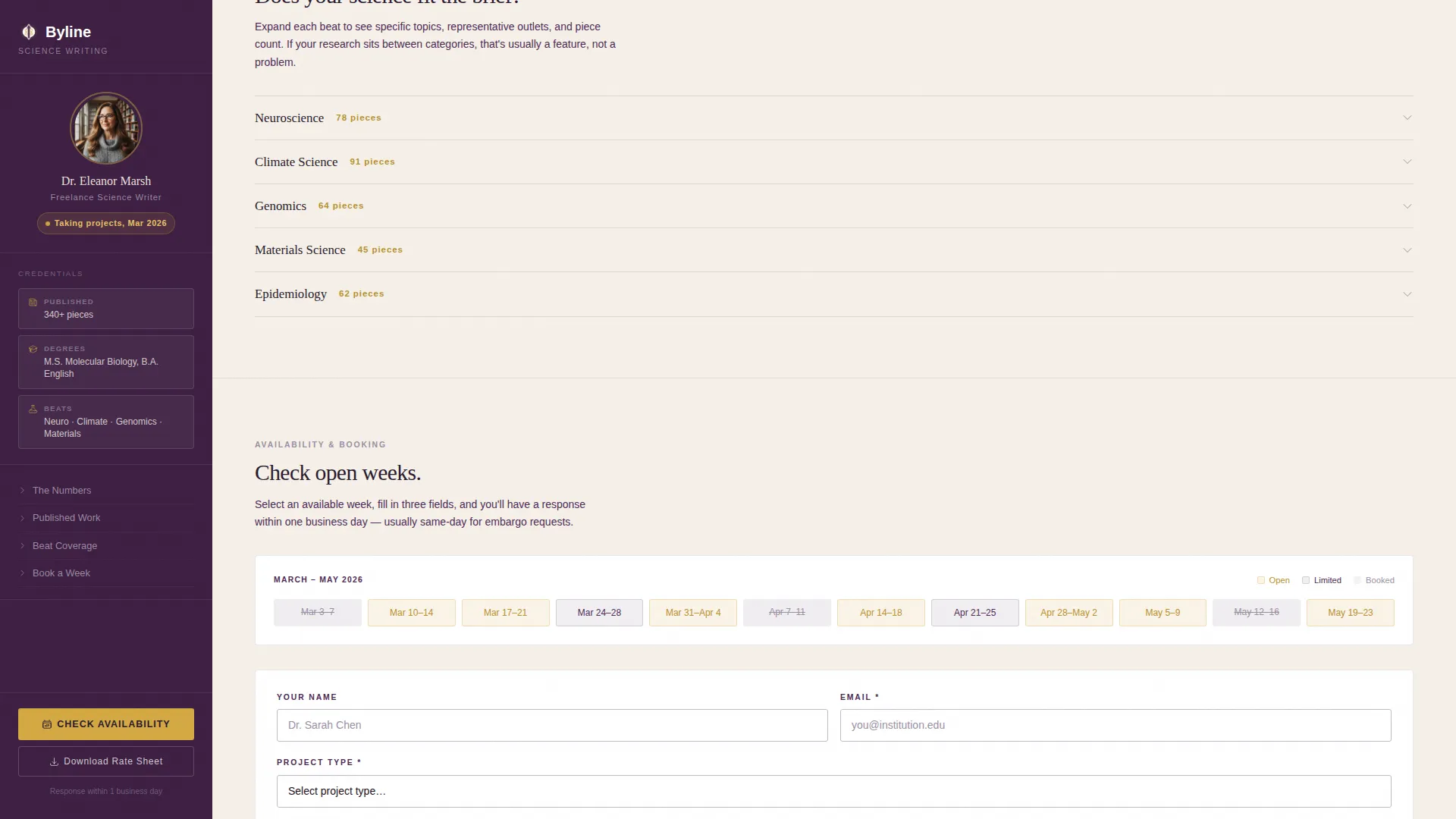Viewport: 1456px width, 819px height.
Task: Focus the Your Name input field
Action: tap(552, 725)
